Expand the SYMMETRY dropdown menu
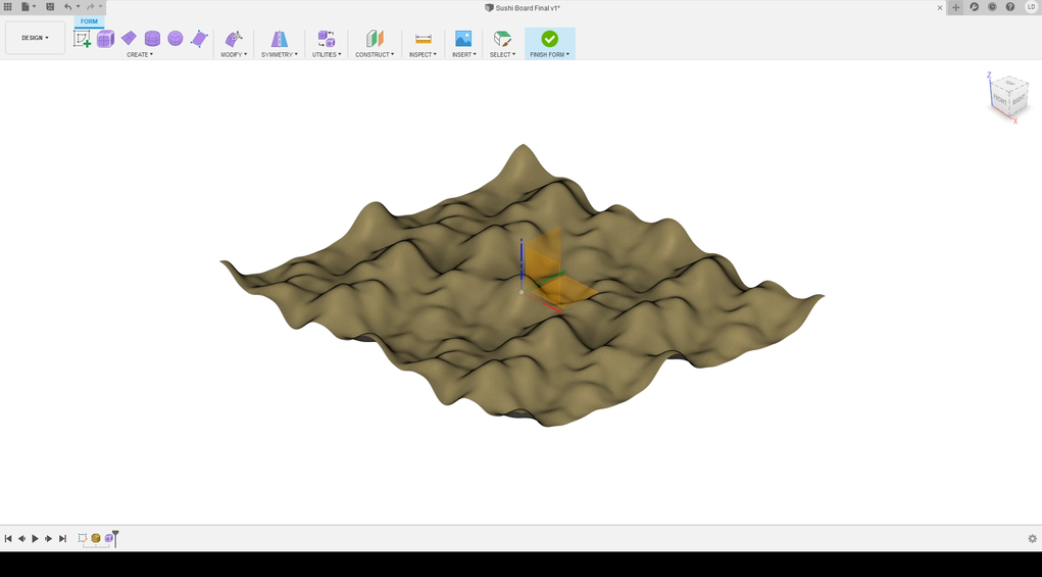The image size is (1042, 577). (280, 55)
